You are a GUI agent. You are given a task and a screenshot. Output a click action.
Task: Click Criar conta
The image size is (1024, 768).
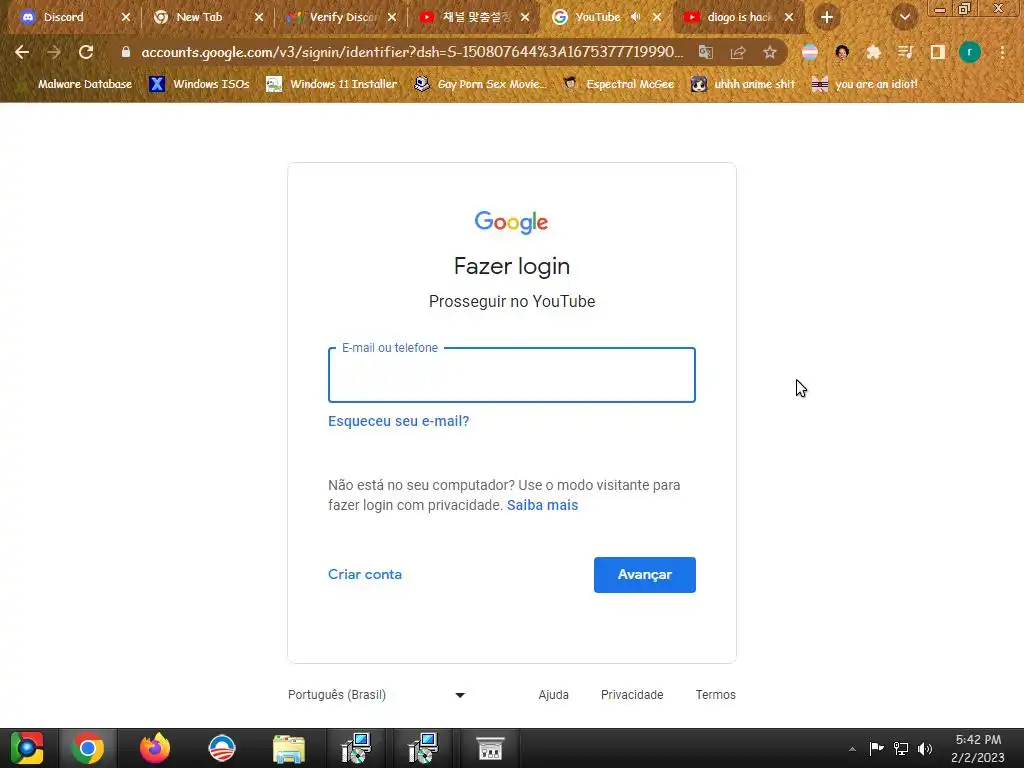[364, 575]
